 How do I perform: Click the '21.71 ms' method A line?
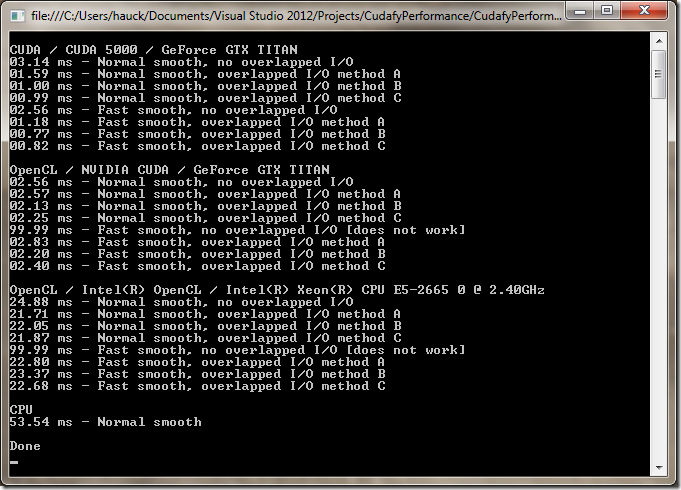(205, 314)
